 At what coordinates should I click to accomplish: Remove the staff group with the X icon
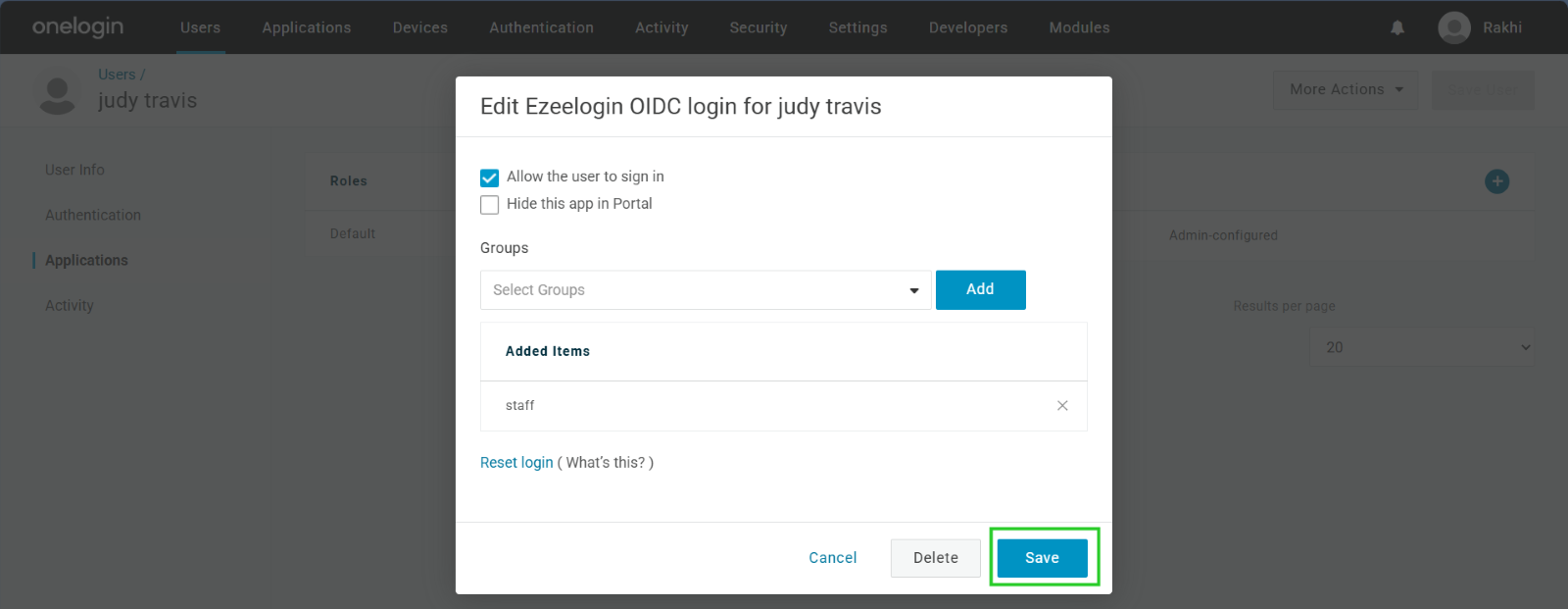click(1062, 405)
